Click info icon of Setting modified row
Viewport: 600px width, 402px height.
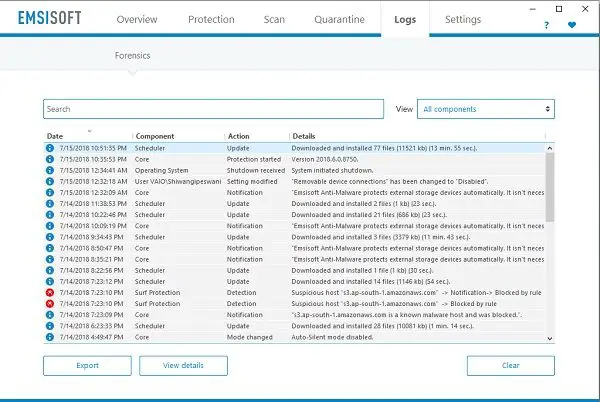[x=50, y=181]
